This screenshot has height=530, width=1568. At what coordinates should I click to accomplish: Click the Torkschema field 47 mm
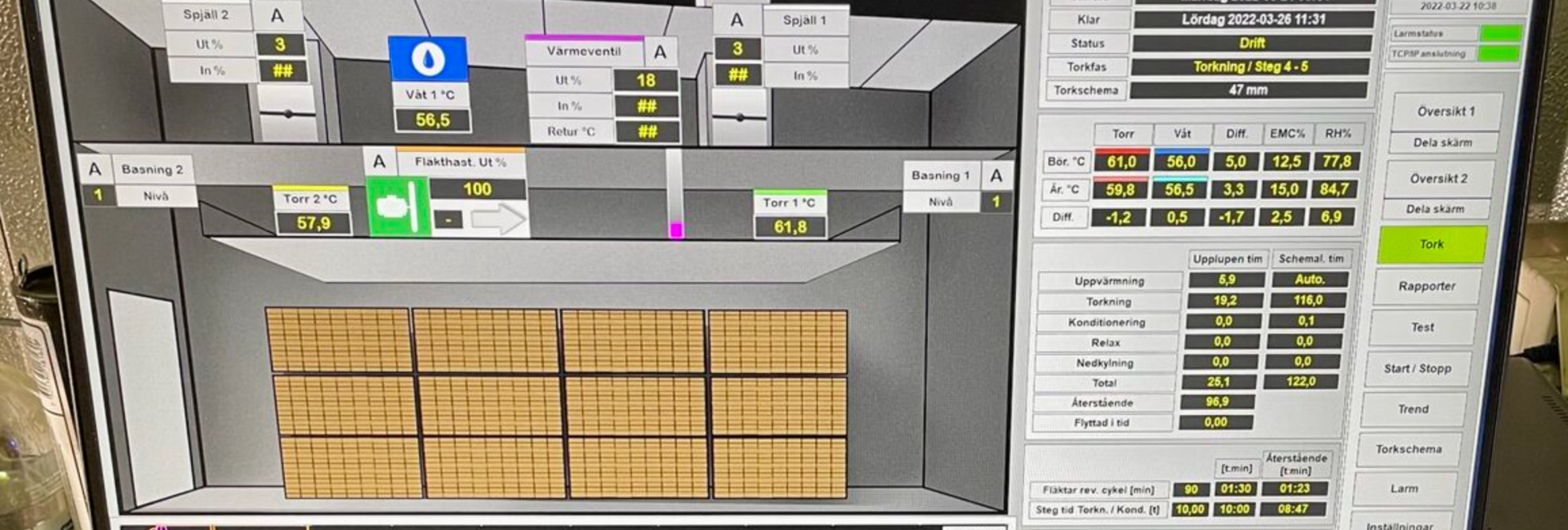1249,90
